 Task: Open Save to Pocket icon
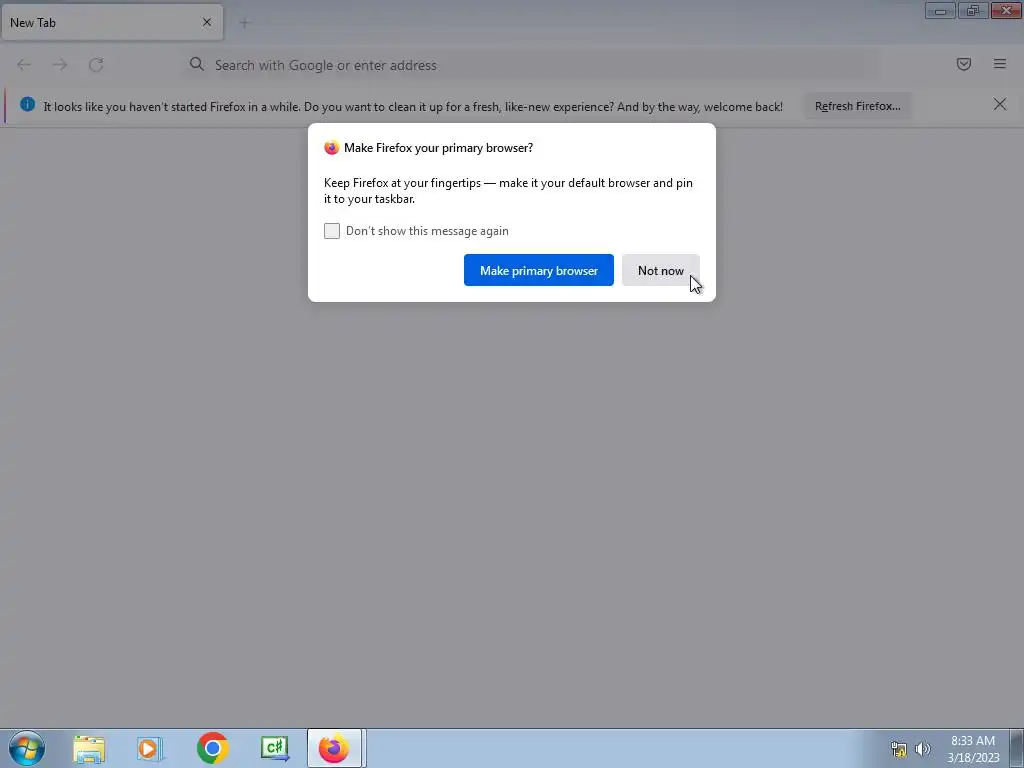pyautogui.click(x=963, y=64)
